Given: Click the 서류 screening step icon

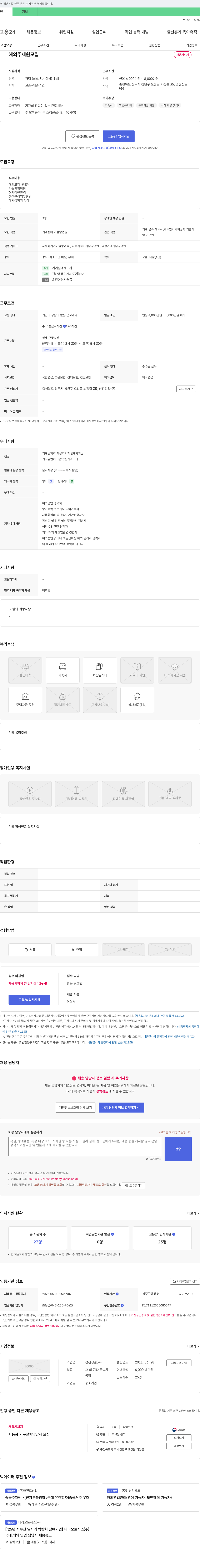Looking at the screenshot, I should click(30, 950).
